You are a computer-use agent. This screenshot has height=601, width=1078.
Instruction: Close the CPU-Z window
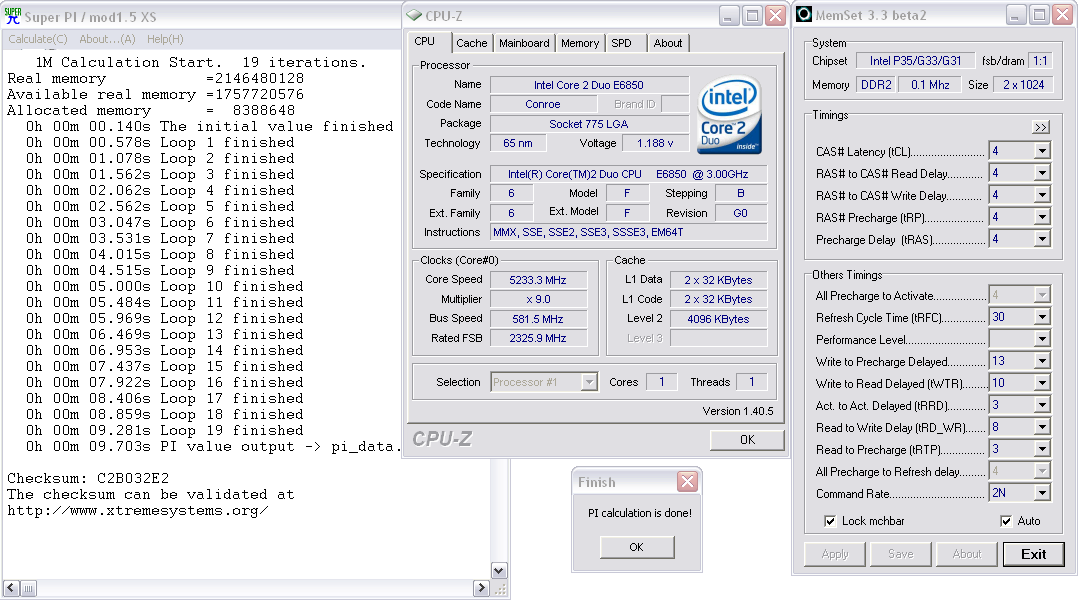coord(776,15)
